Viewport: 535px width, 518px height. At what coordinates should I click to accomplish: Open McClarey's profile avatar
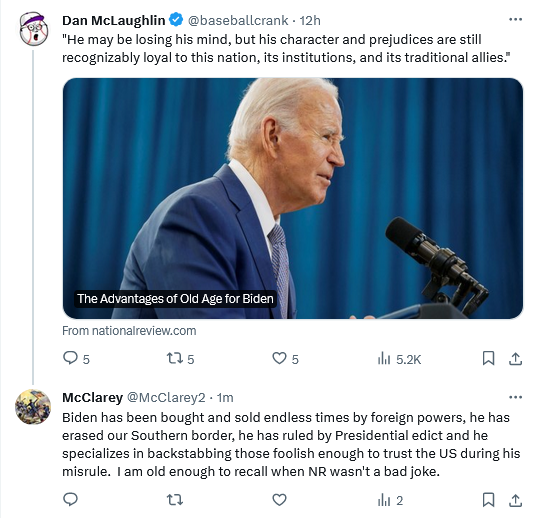[x=33, y=407]
